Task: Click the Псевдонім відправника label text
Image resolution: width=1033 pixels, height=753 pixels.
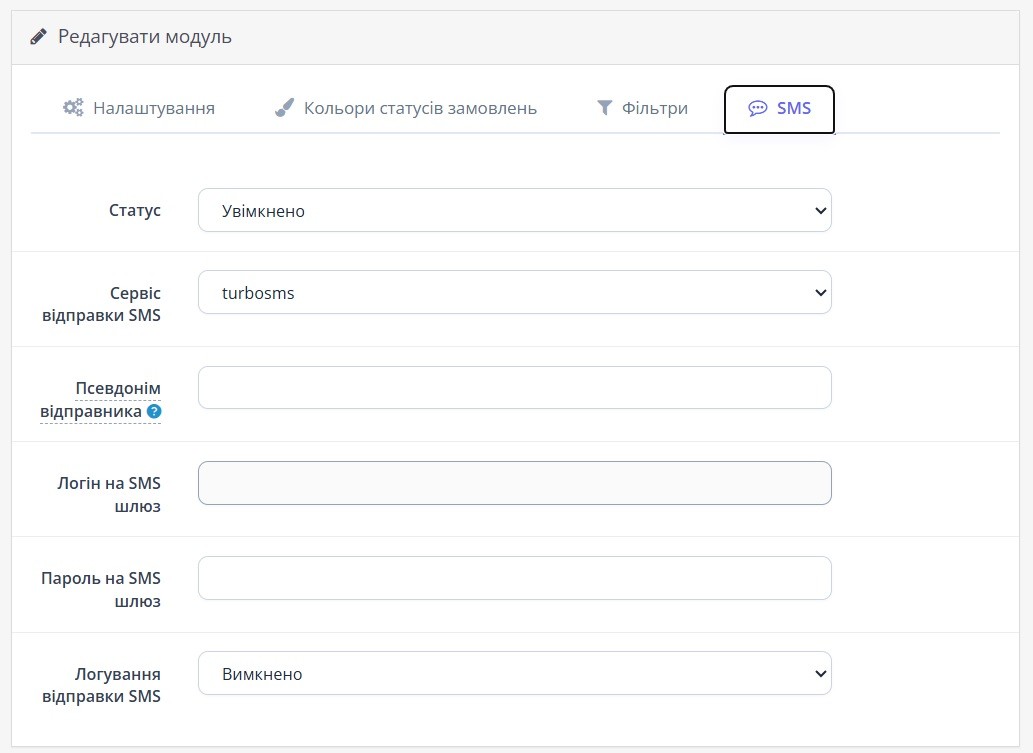Action: 100,400
